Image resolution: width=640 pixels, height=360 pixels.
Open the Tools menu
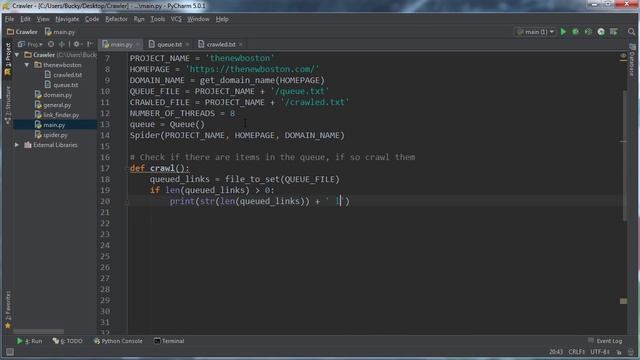coord(158,19)
